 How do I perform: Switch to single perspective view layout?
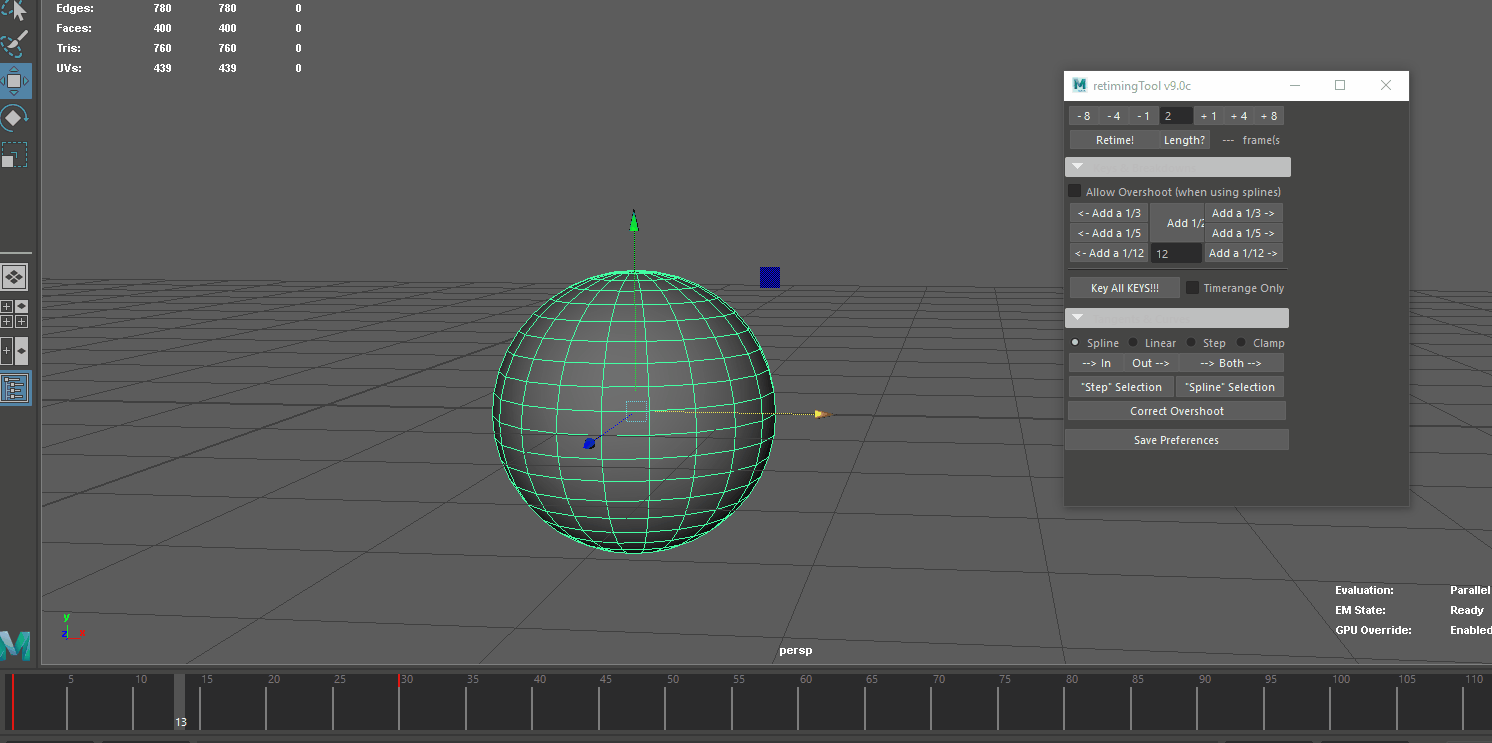coord(14,277)
